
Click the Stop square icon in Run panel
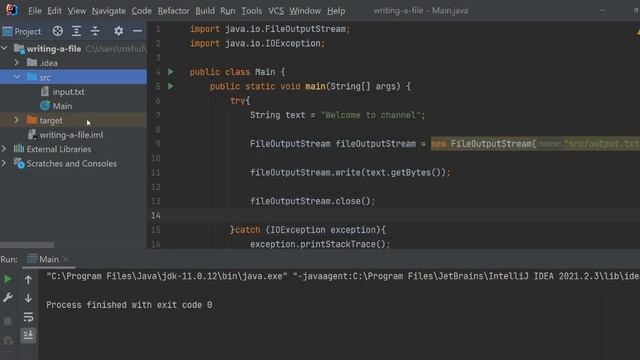[x=8, y=321]
